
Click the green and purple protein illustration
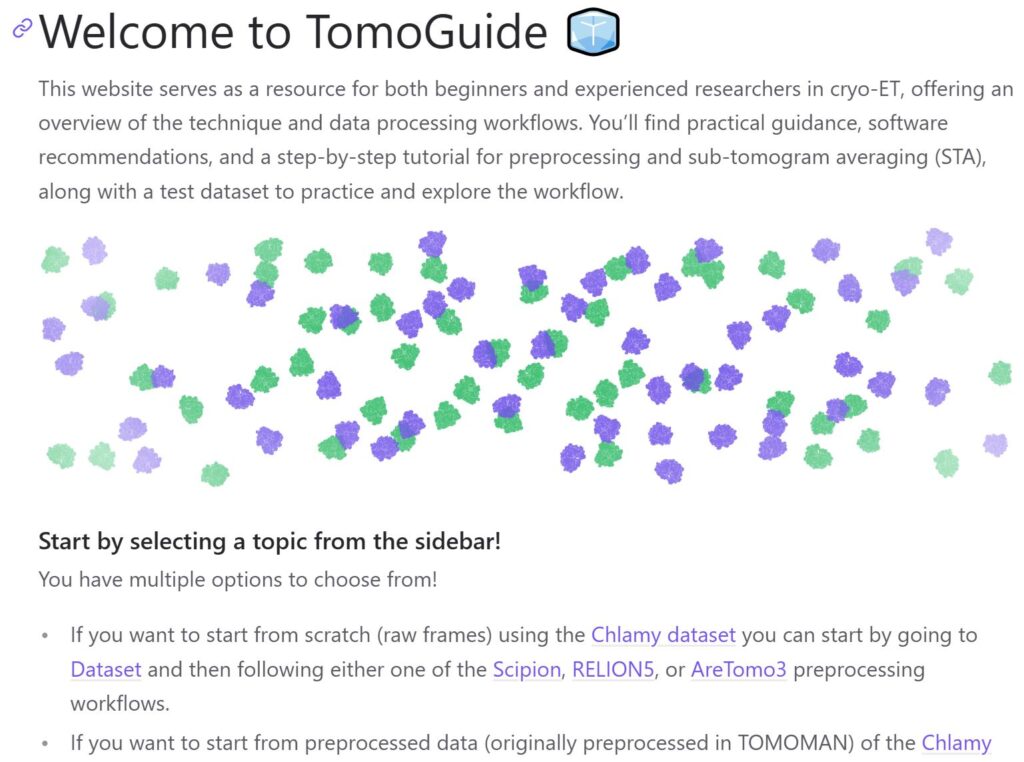526,357
